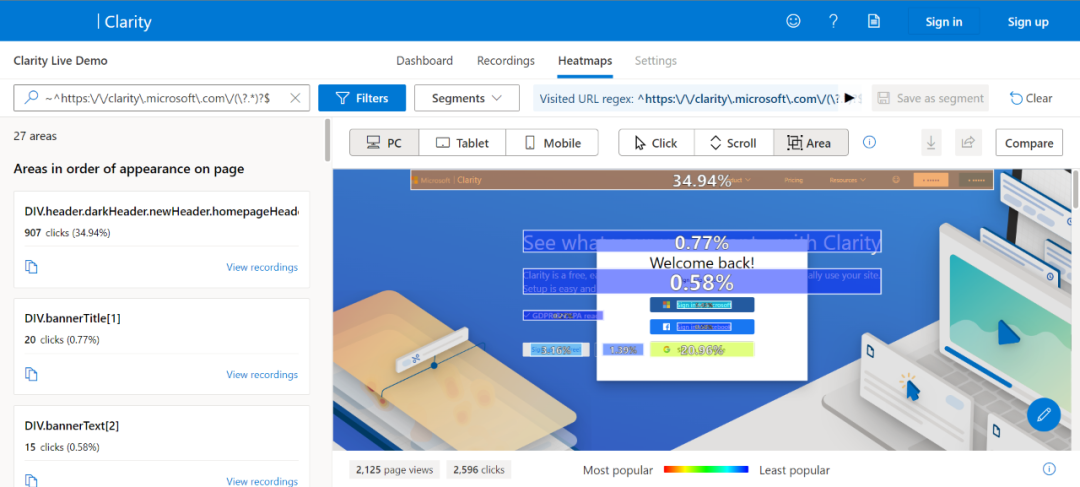The image size is (1080, 487).
Task: Click the URL regex search field
Action: 161,98
